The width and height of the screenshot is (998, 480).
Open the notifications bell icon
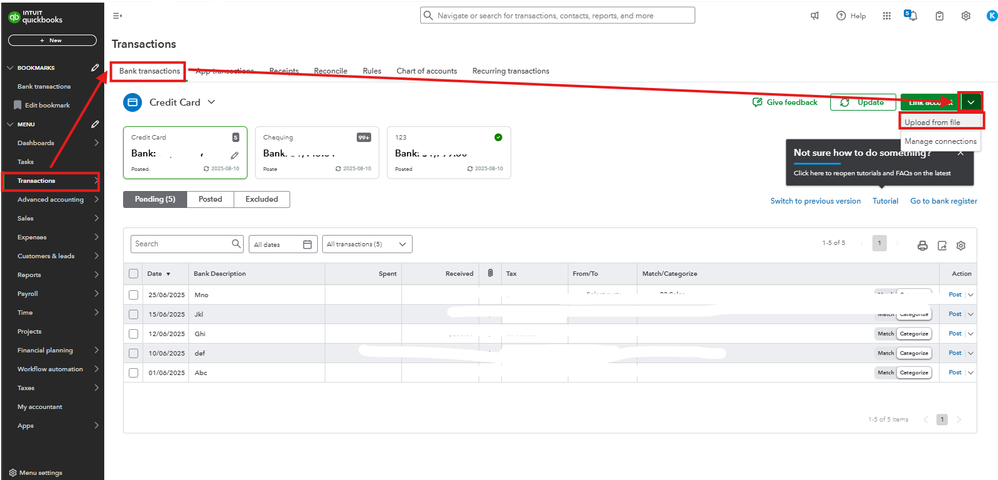click(911, 15)
